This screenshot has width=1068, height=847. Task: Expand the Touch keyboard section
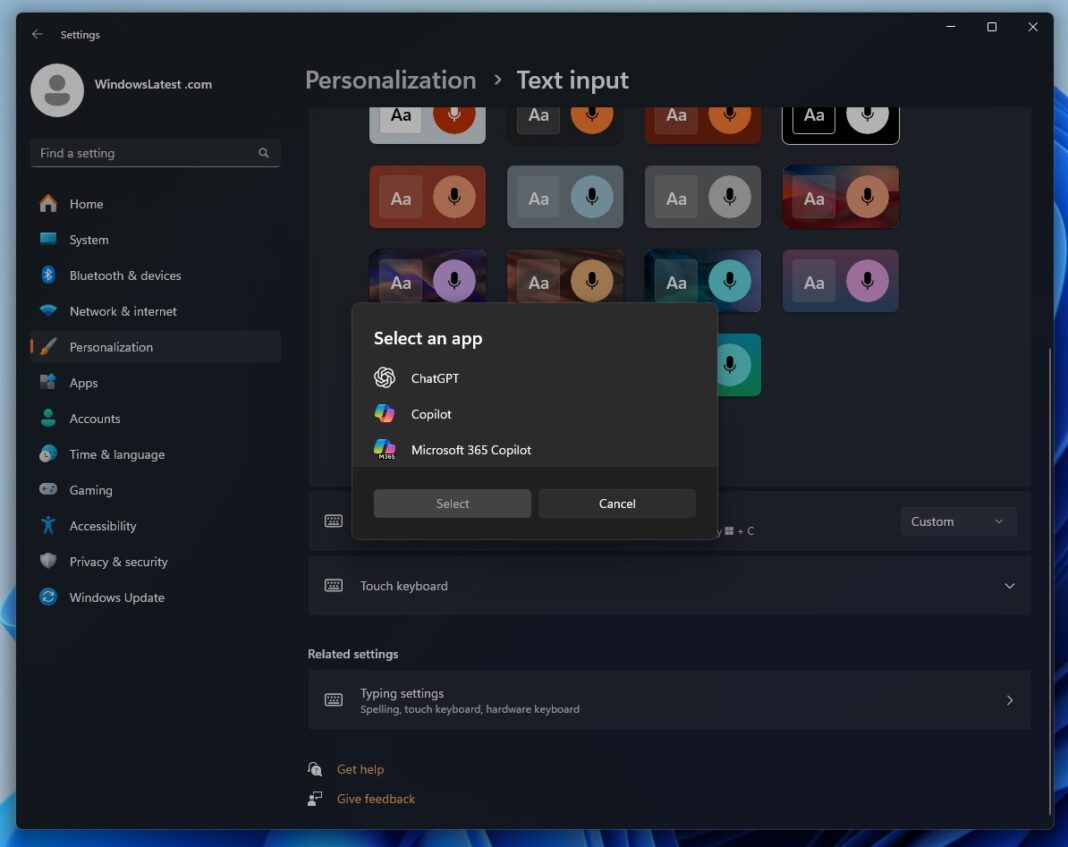pyautogui.click(x=1009, y=586)
